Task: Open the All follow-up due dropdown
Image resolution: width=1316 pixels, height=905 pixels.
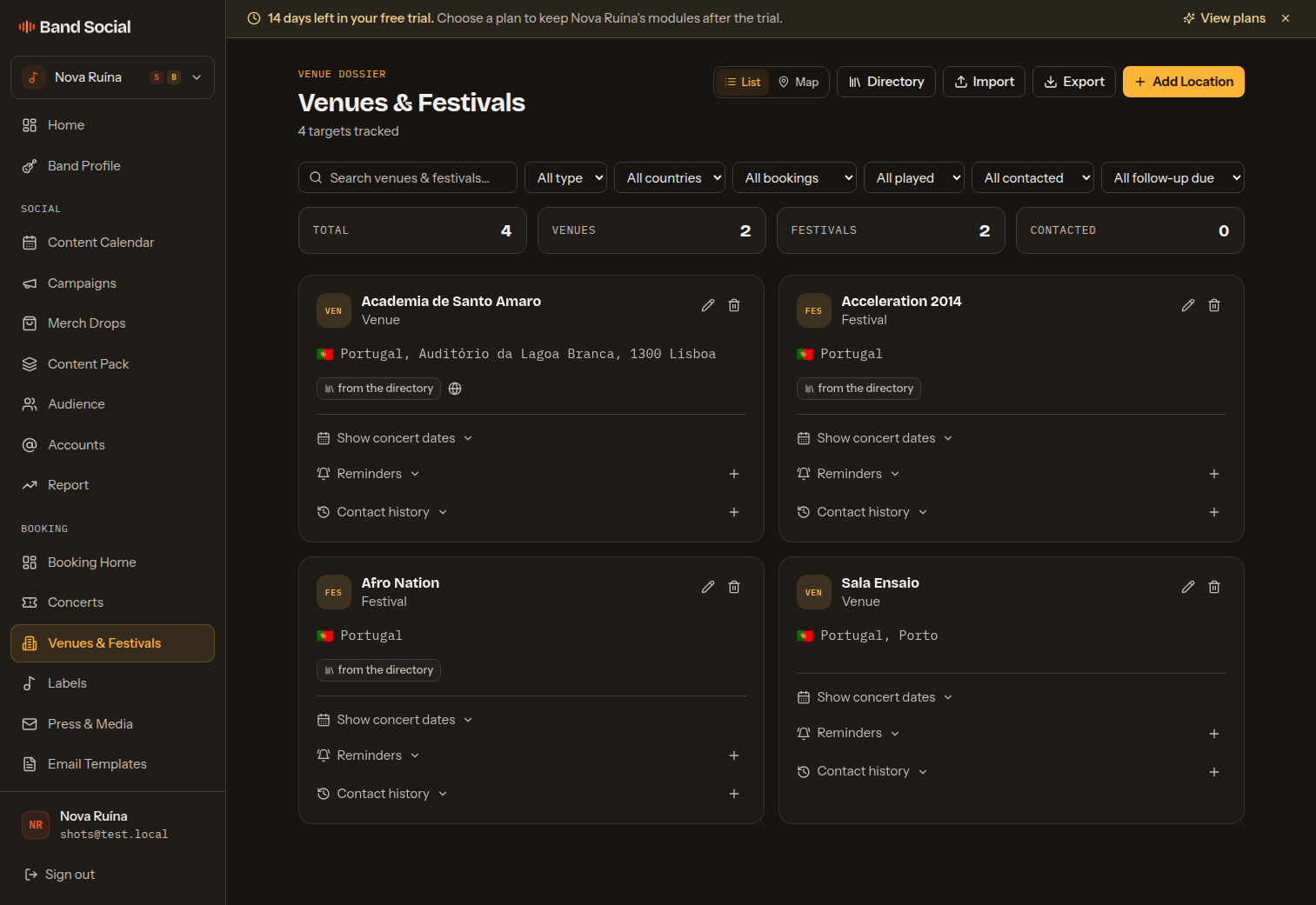Action: [1172, 178]
